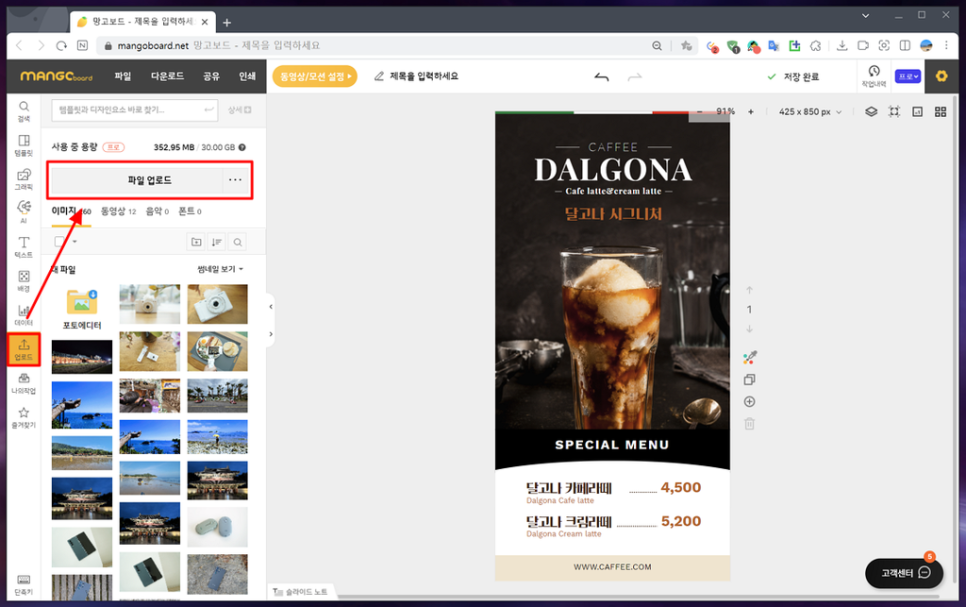The height and width of the screenshot is (607, 966).
Task: Click the fit-to-screen frame icon
Action: [x=894, y=112]
